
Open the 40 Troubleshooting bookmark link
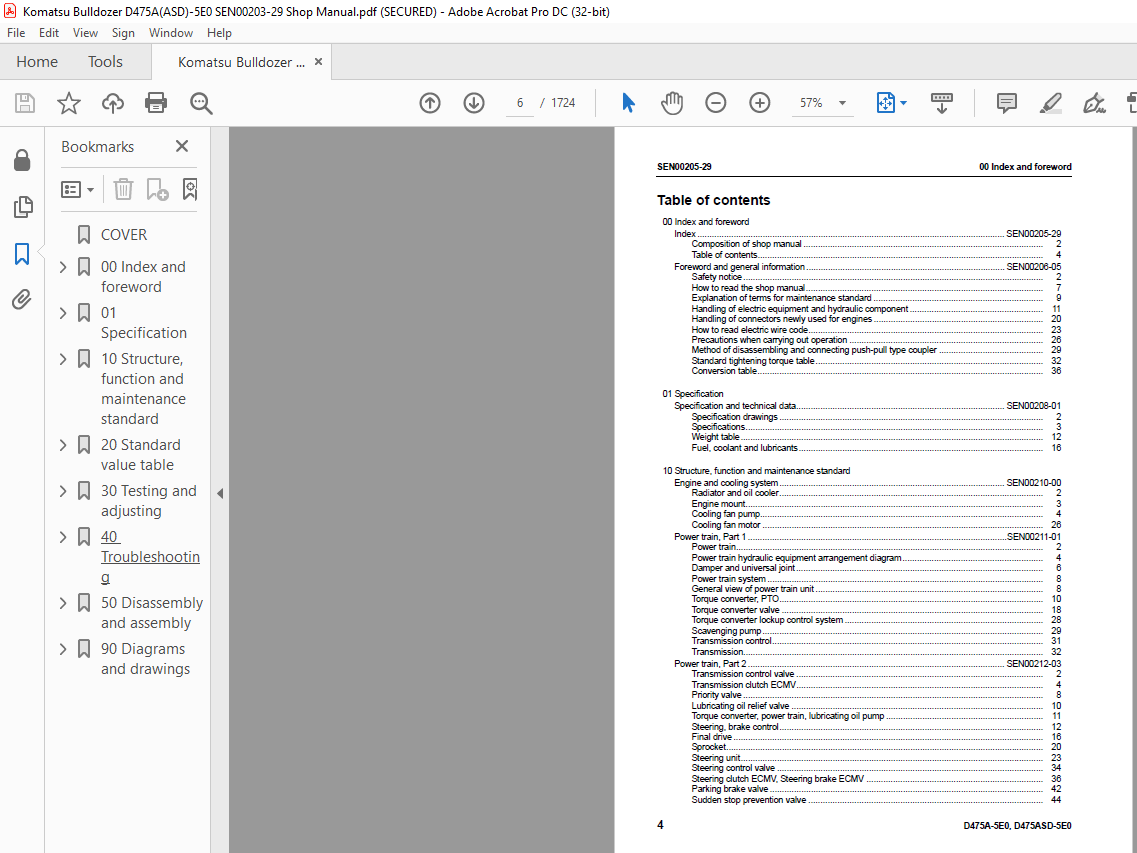(x=150, y=556)
